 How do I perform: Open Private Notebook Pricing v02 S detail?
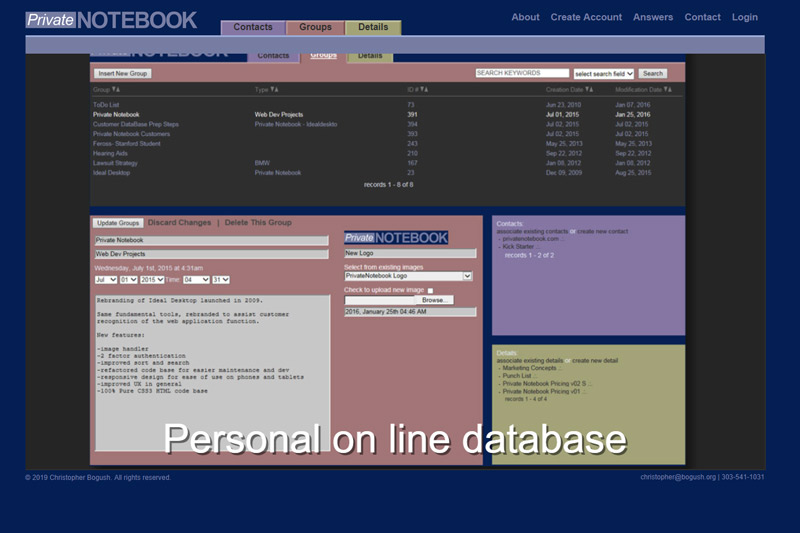(544, 384)
